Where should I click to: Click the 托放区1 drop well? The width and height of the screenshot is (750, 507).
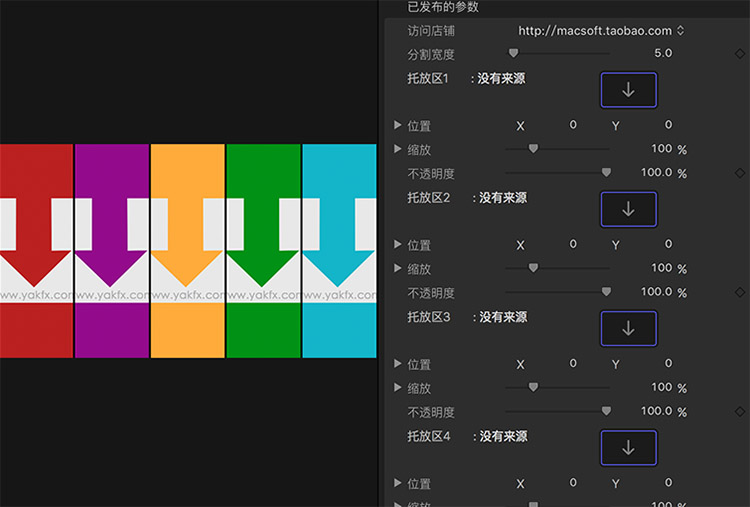coord(629,90)
